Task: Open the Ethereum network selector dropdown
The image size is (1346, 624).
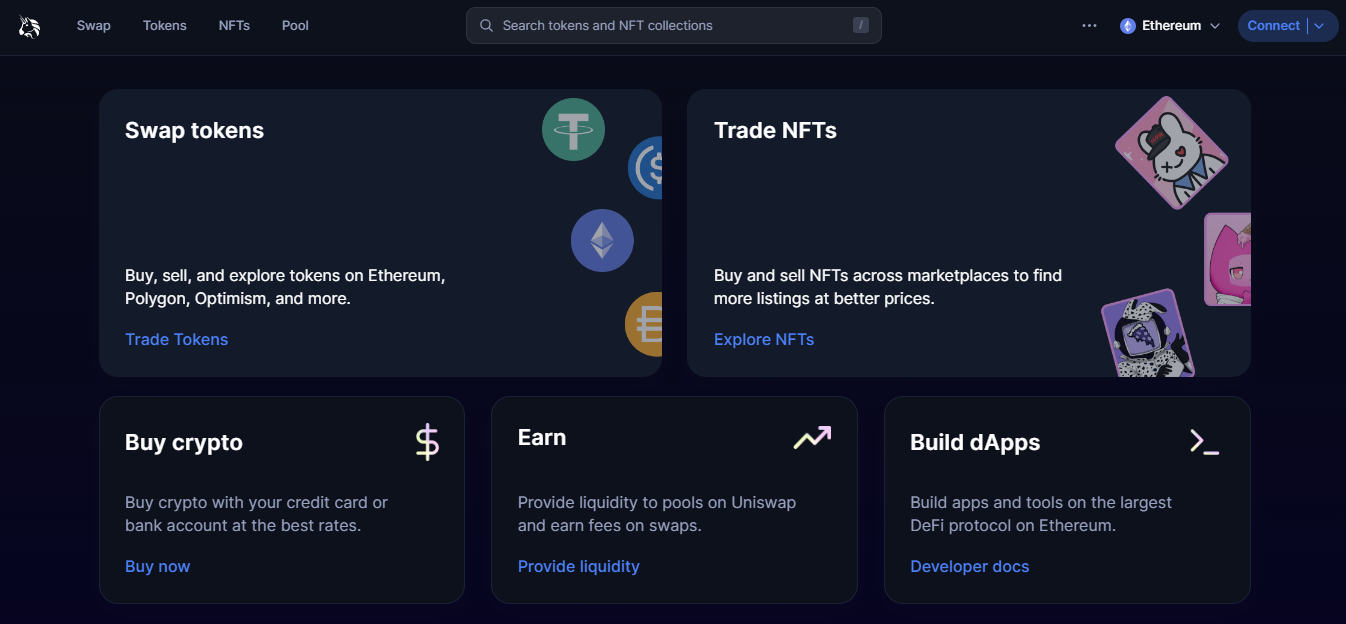Action: [x=1170, y=26]
